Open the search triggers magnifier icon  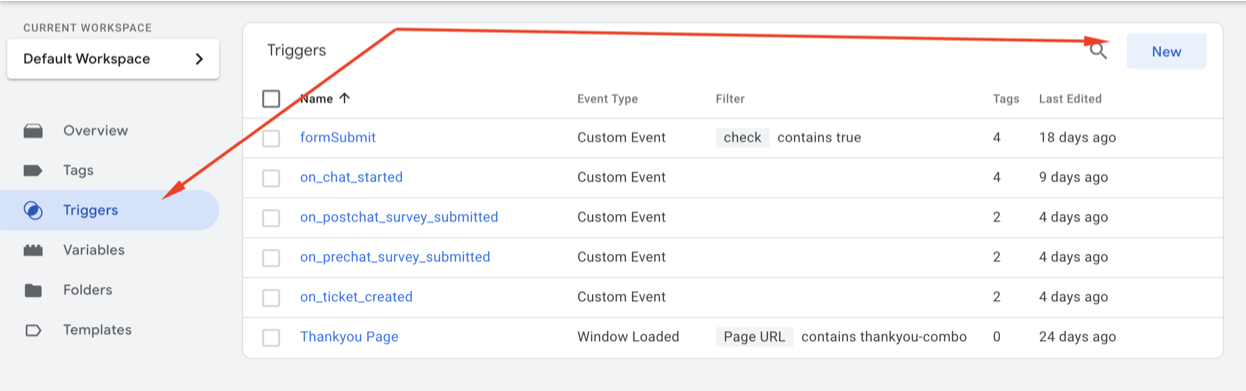coord(1098,51)
